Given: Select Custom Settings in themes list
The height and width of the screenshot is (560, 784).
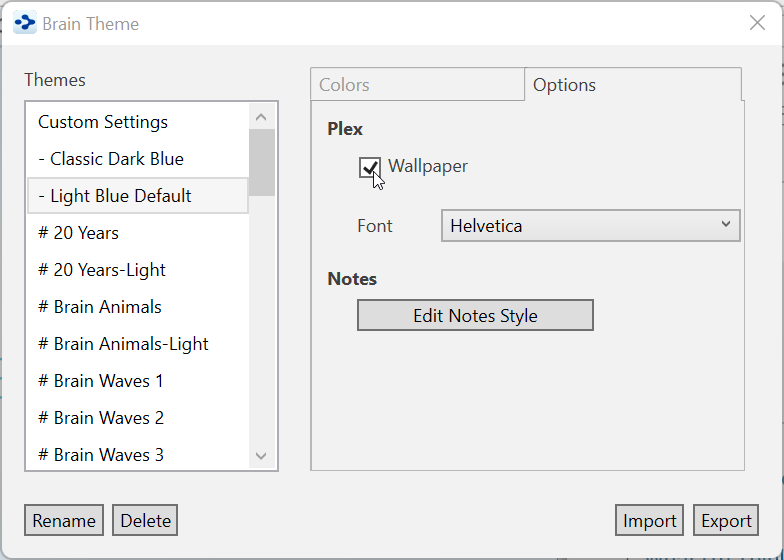Looking at the screenshot, I should pos(103,122).
